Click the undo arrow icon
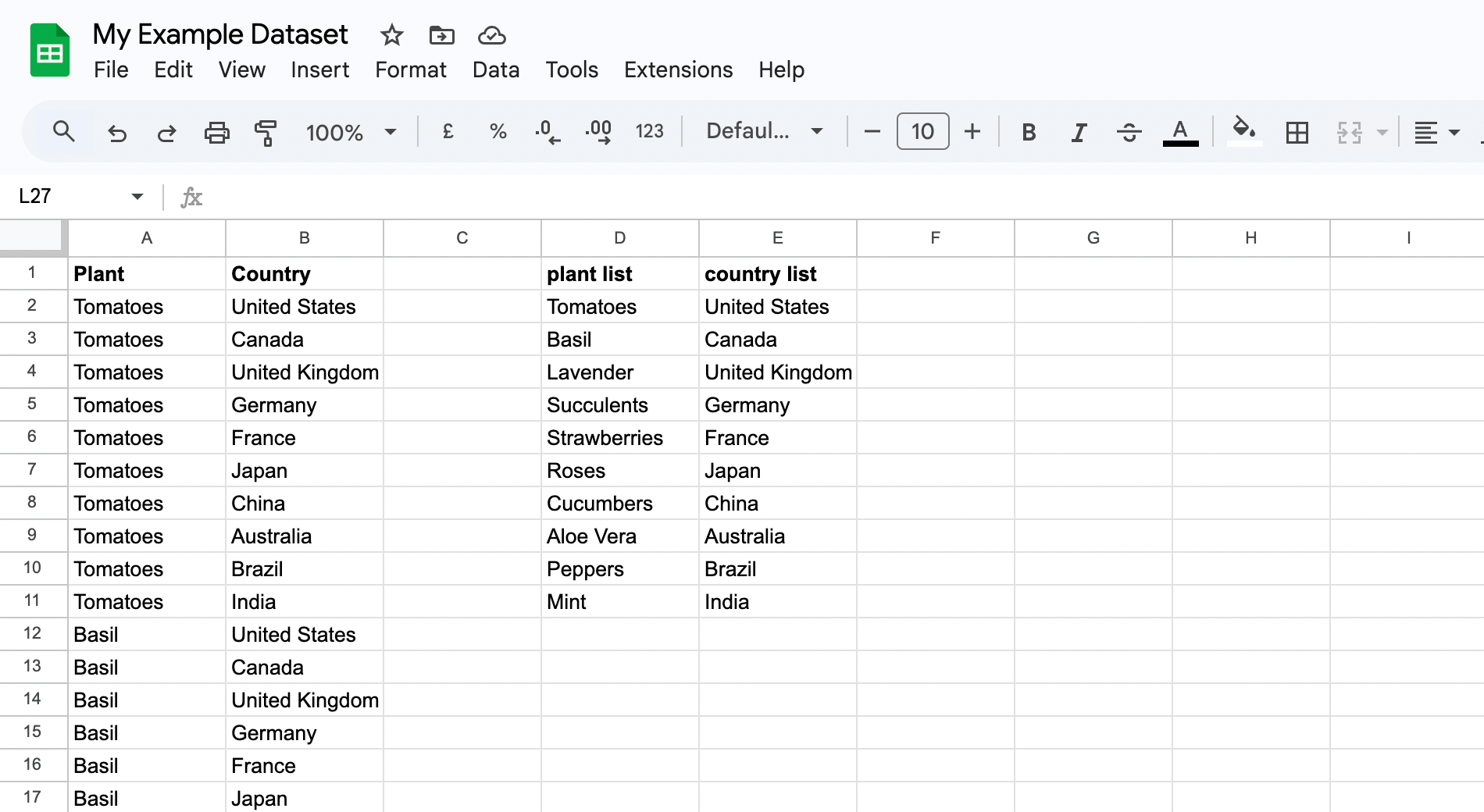The image size is (1484, 812). (117, 132)
